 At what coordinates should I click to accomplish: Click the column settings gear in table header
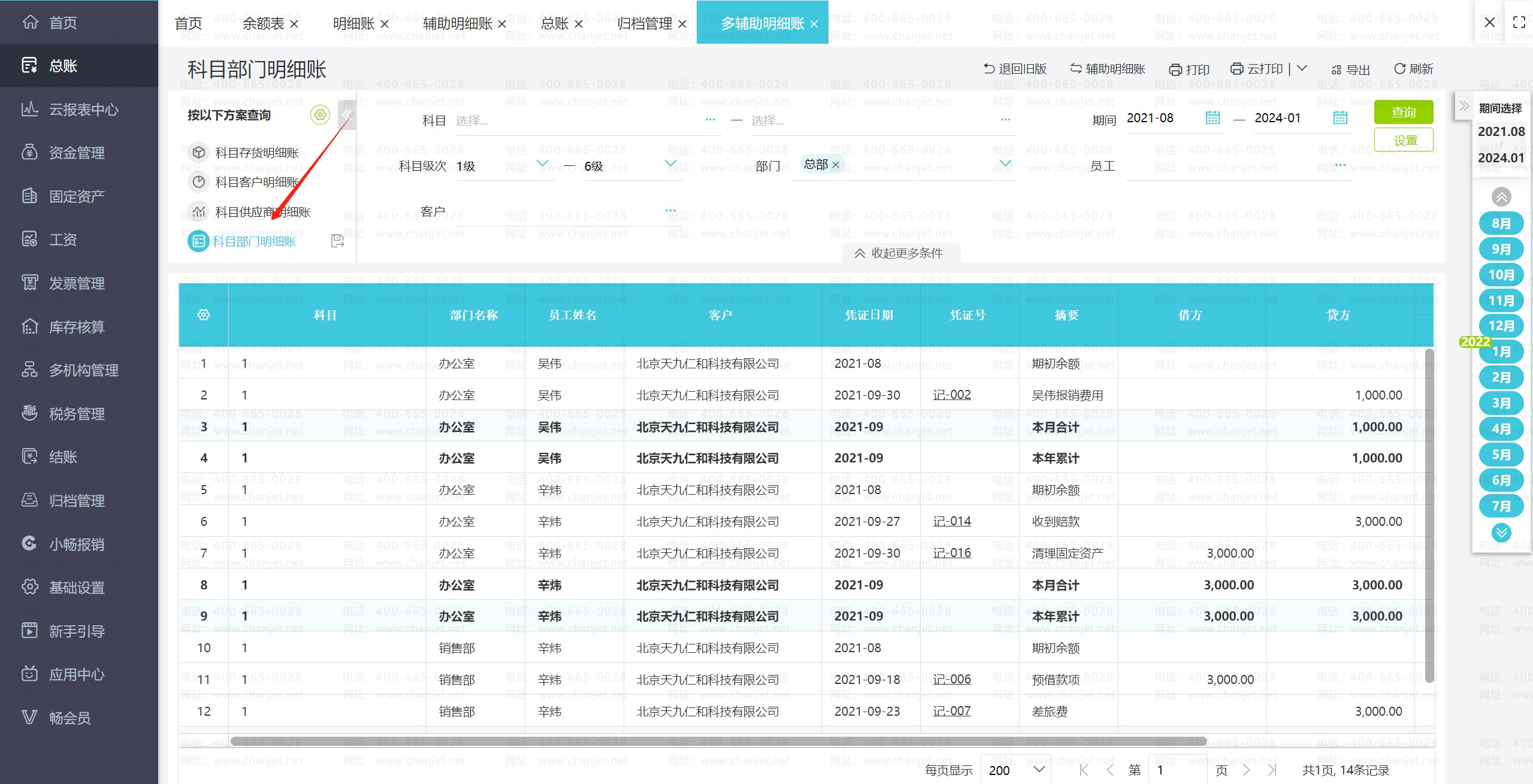pyautogui.click(x=203, y=314)
